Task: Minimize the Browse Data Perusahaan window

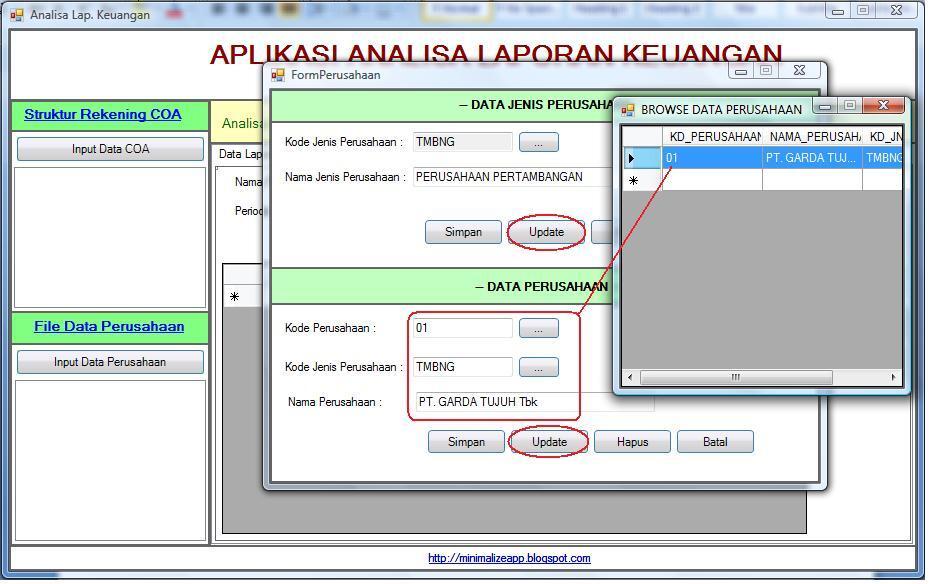Action: [824, 106]
